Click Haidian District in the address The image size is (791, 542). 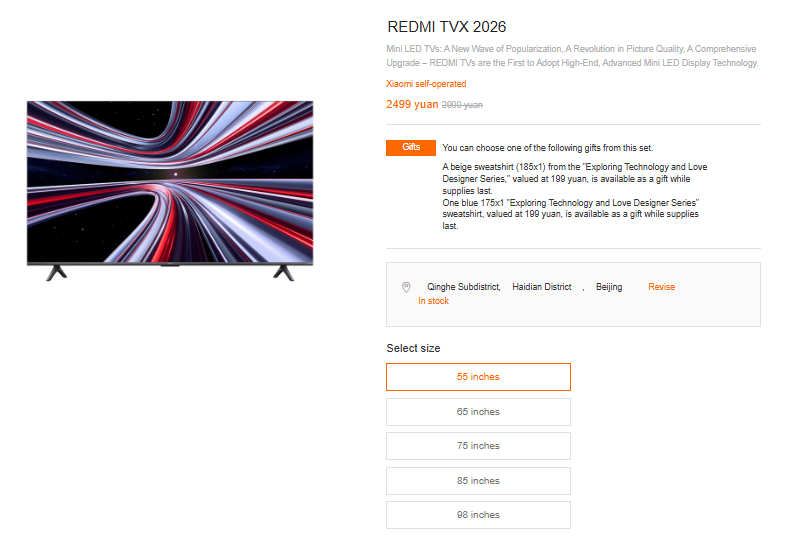click(x=542, y=287)
